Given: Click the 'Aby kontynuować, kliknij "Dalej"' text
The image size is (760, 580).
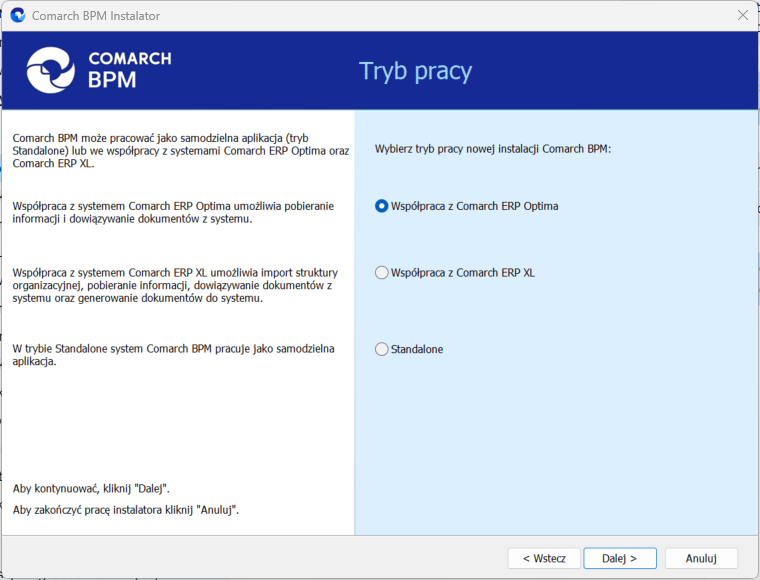Looking at the screenshot, I should (x=91, y=488).
